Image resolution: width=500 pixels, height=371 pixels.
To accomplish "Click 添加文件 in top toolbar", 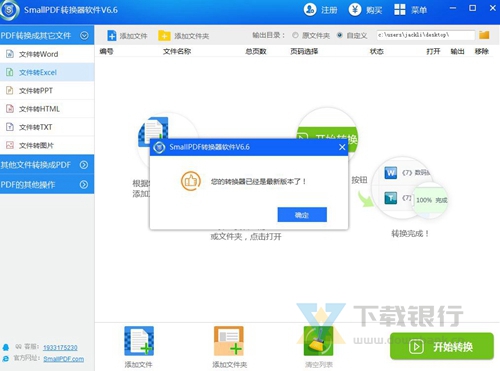I will (x=127, y=36).
